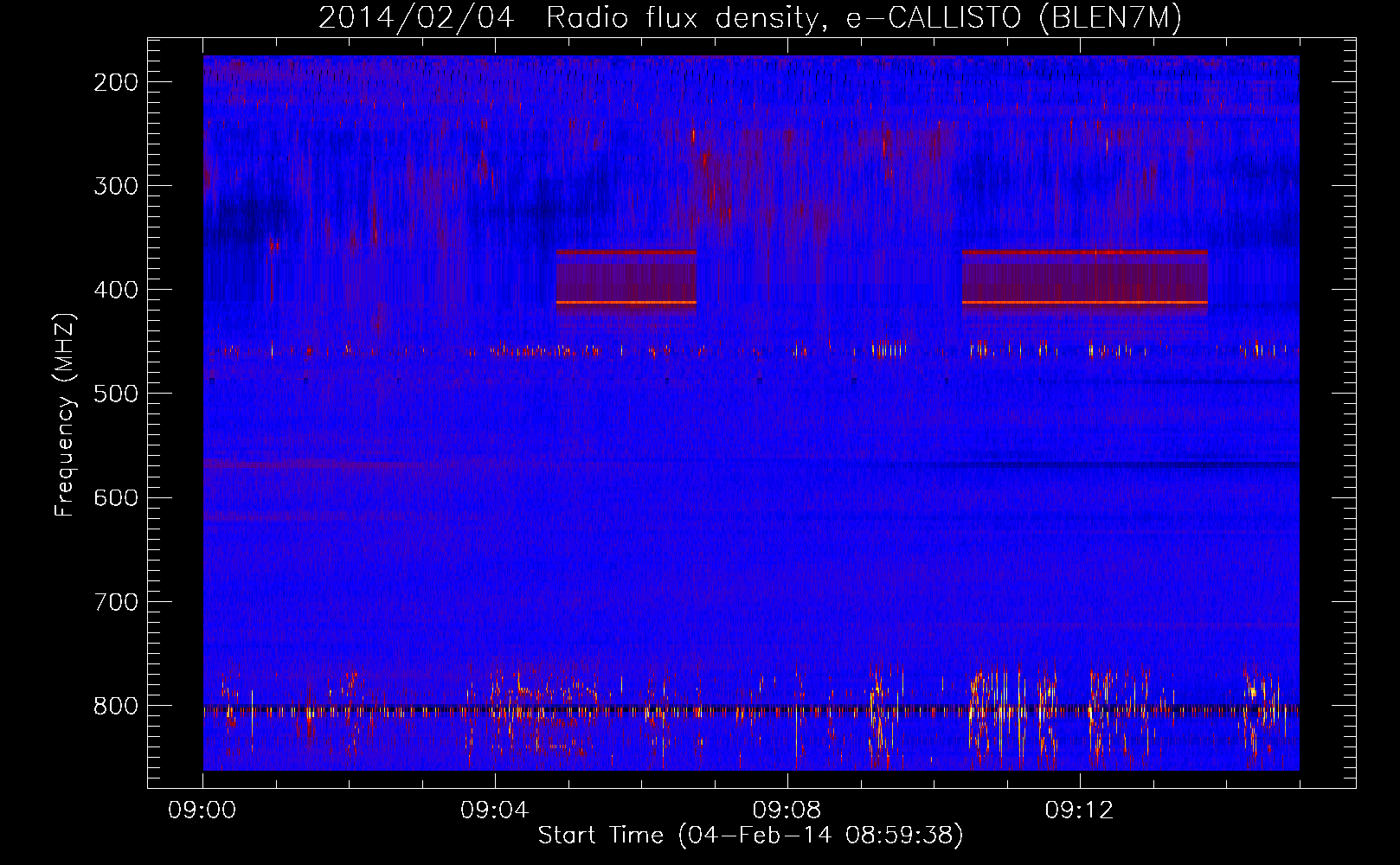Image resolution: width=1400 pixels, height=865 pixels.
Task: Click the 09:12 time tick label
Action: click(x=1080, y=811)
